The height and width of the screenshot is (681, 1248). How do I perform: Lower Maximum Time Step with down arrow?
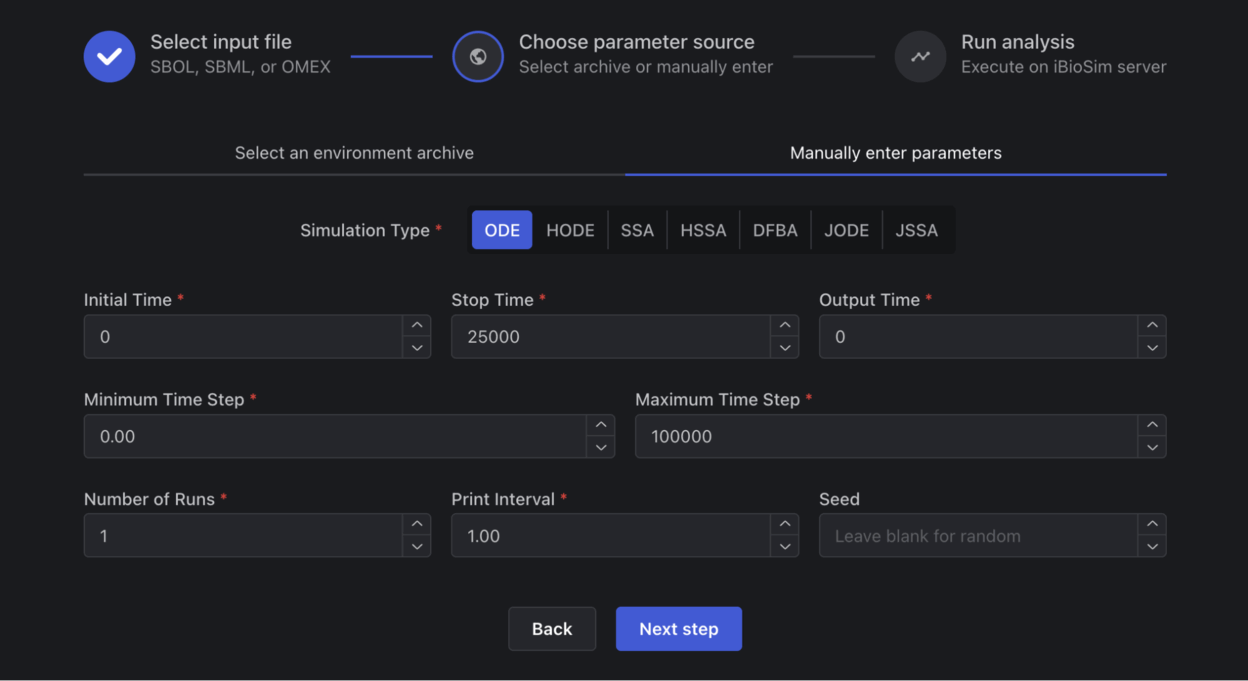click(1153, 447)
